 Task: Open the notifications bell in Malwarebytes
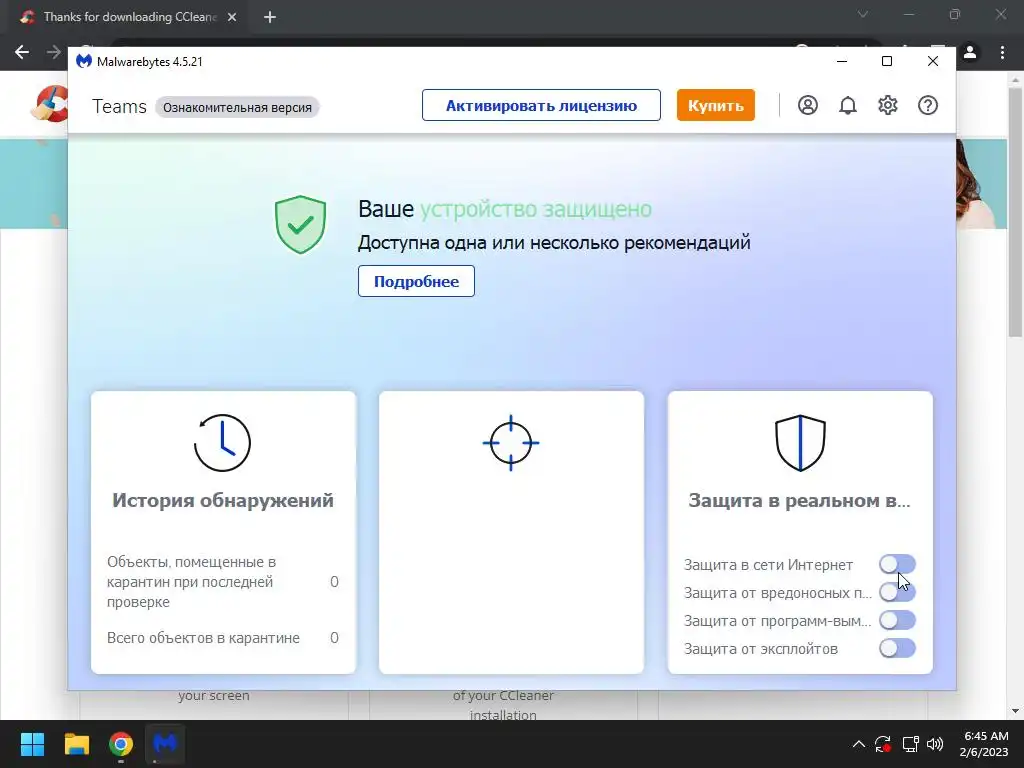click(x=848, y=105)
